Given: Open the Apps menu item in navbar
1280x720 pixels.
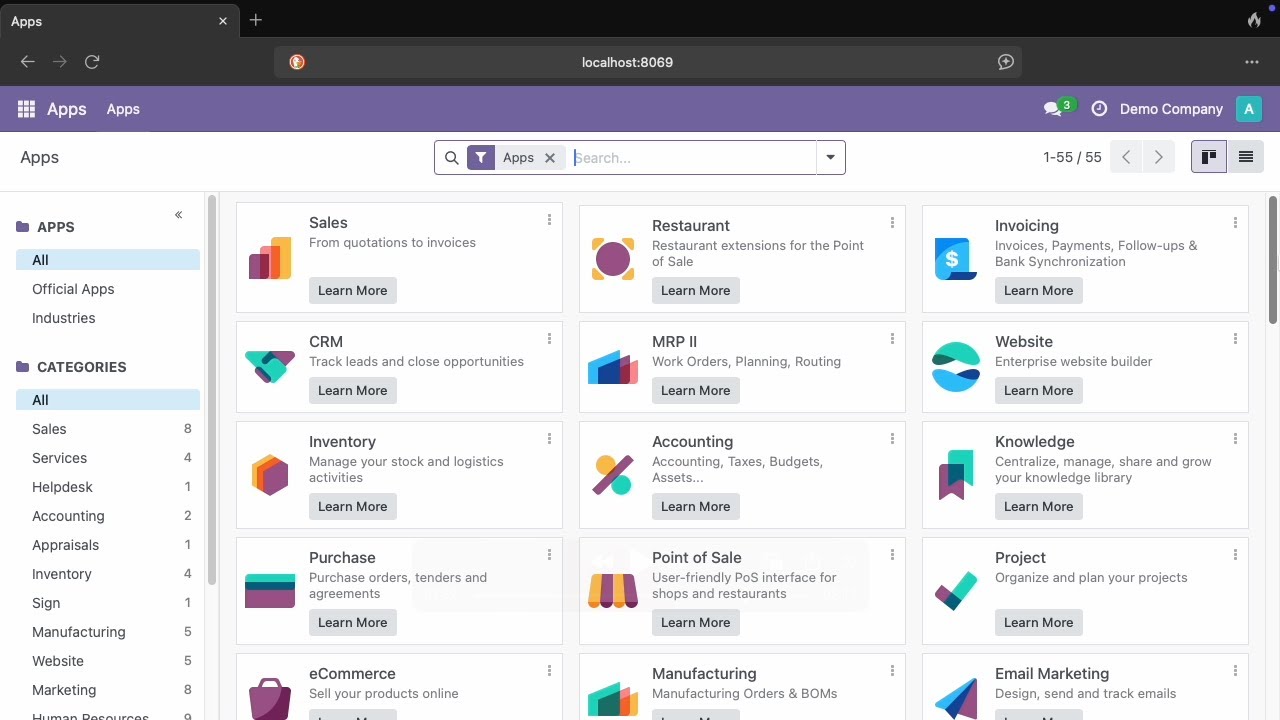Looking at the screenshot, I should [123, 109].
